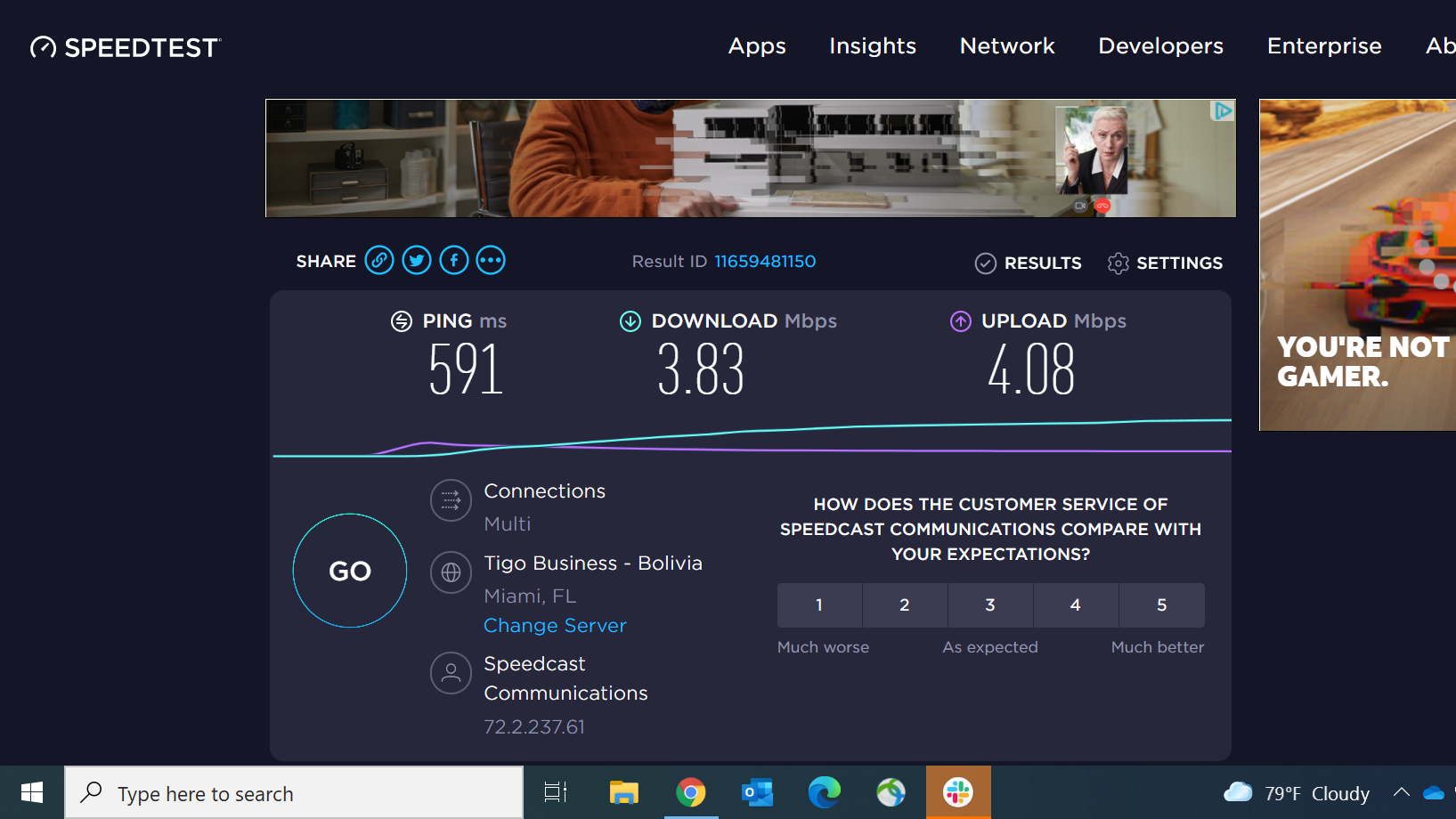Open the Developers menu

pyautogui.click(x=1160, y=46)
